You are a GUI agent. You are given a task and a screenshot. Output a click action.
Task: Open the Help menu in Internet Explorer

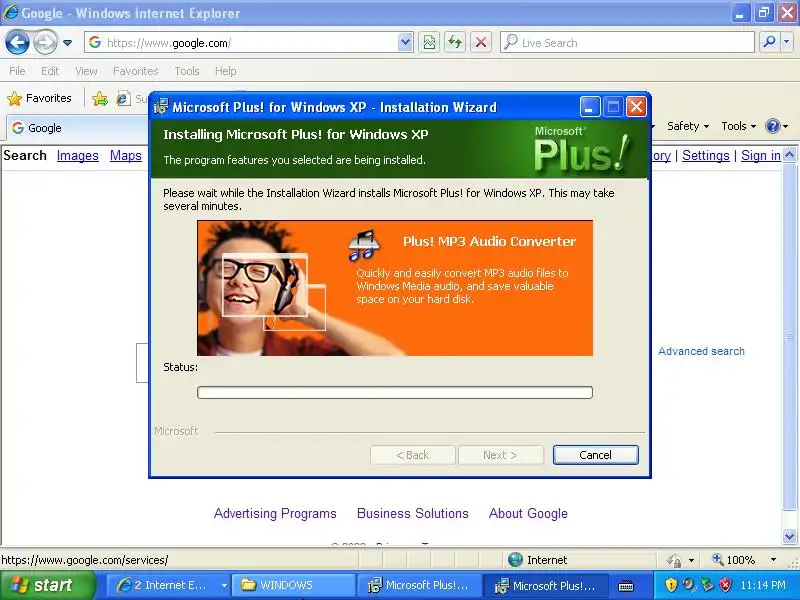tap(226, 71)
